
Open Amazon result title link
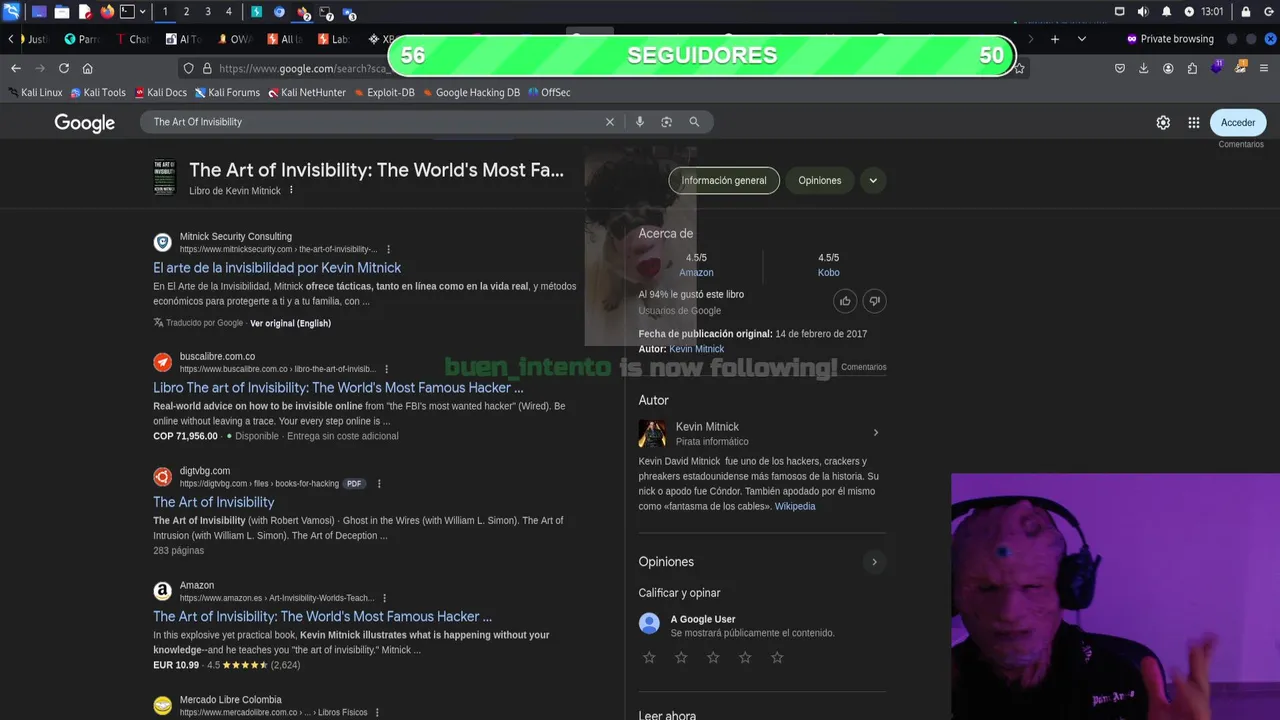coord(322,617)
